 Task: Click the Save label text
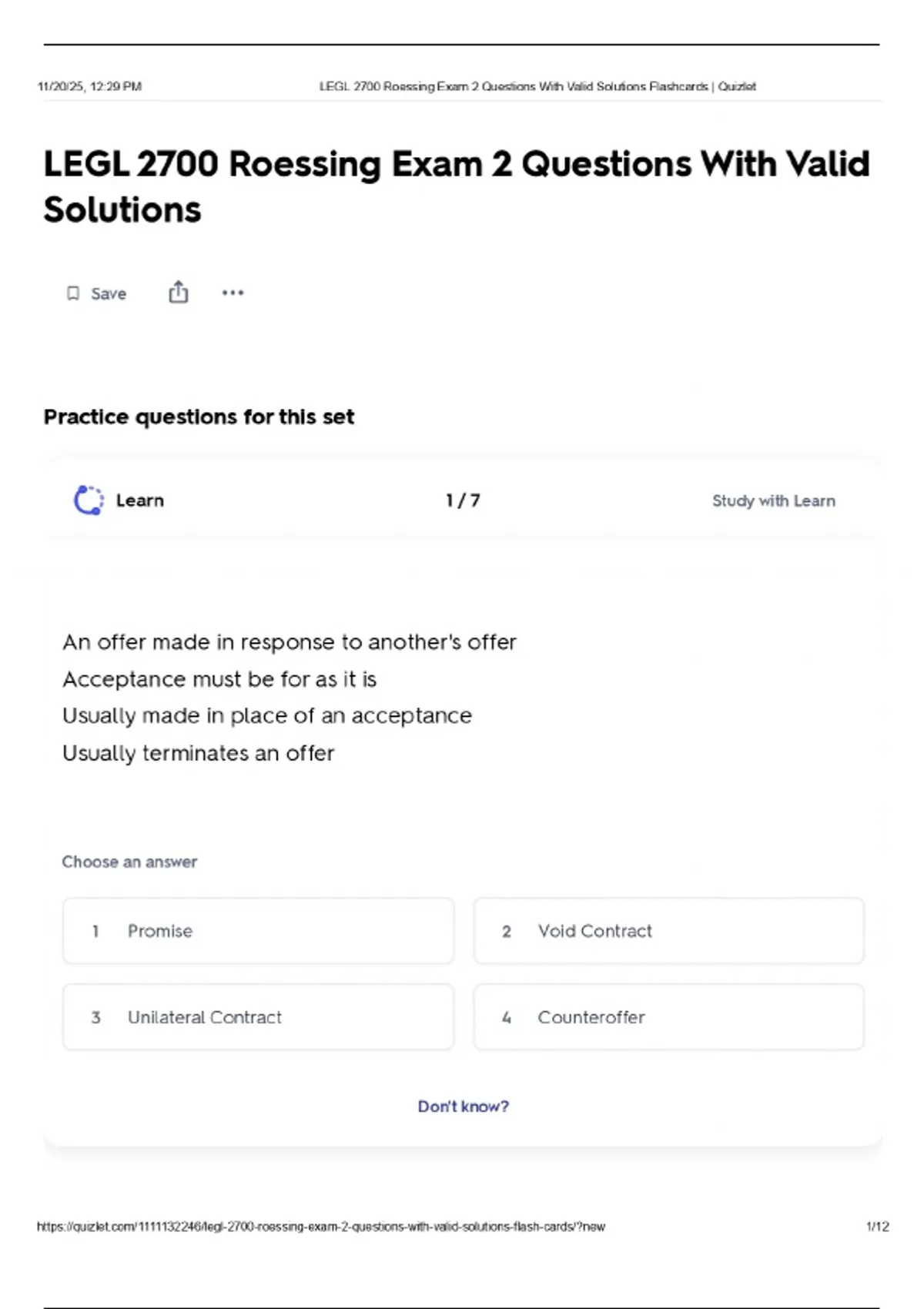109,293
